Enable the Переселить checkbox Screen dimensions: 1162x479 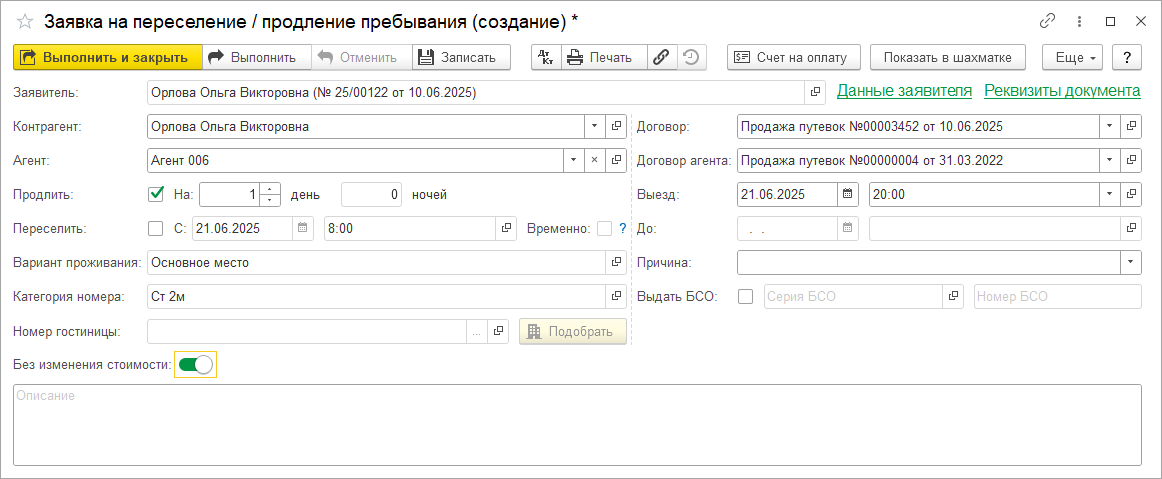pos(156,228)
